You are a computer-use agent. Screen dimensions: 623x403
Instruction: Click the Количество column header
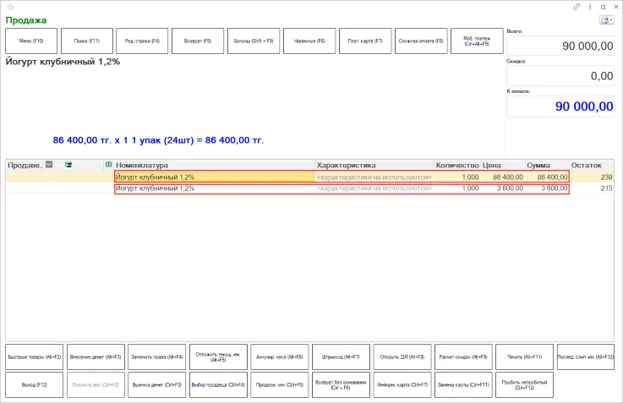tap(457, 165)
